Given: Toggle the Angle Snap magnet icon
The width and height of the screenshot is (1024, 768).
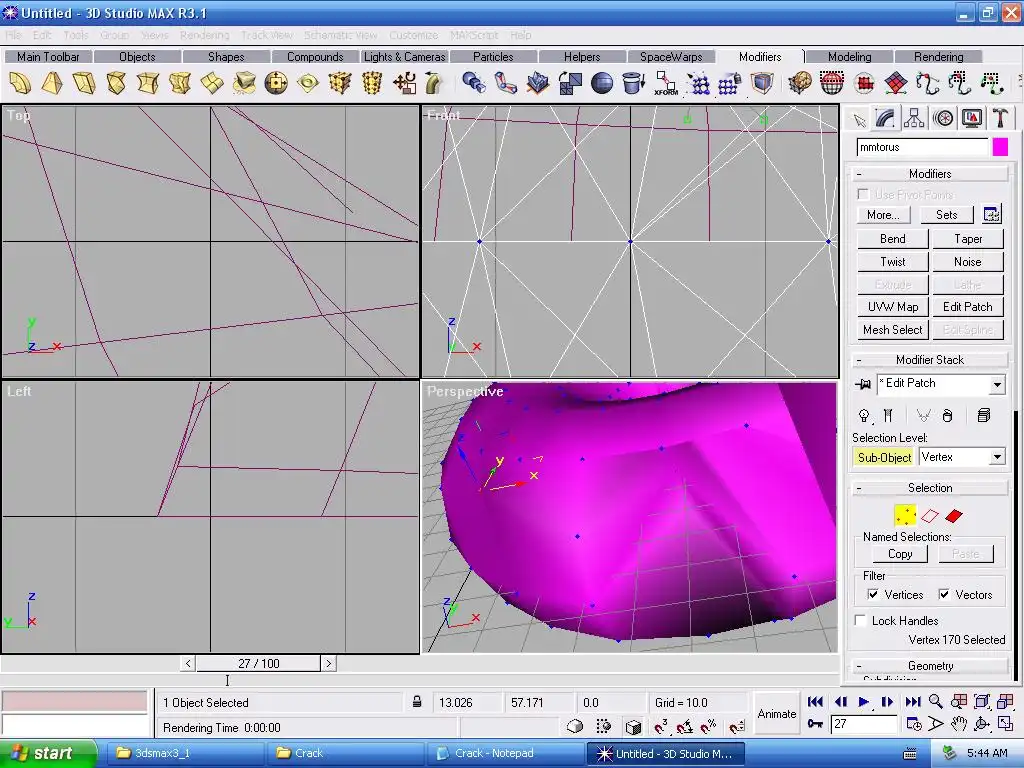Looking at the screenshot, I should (x=684, y=726).
